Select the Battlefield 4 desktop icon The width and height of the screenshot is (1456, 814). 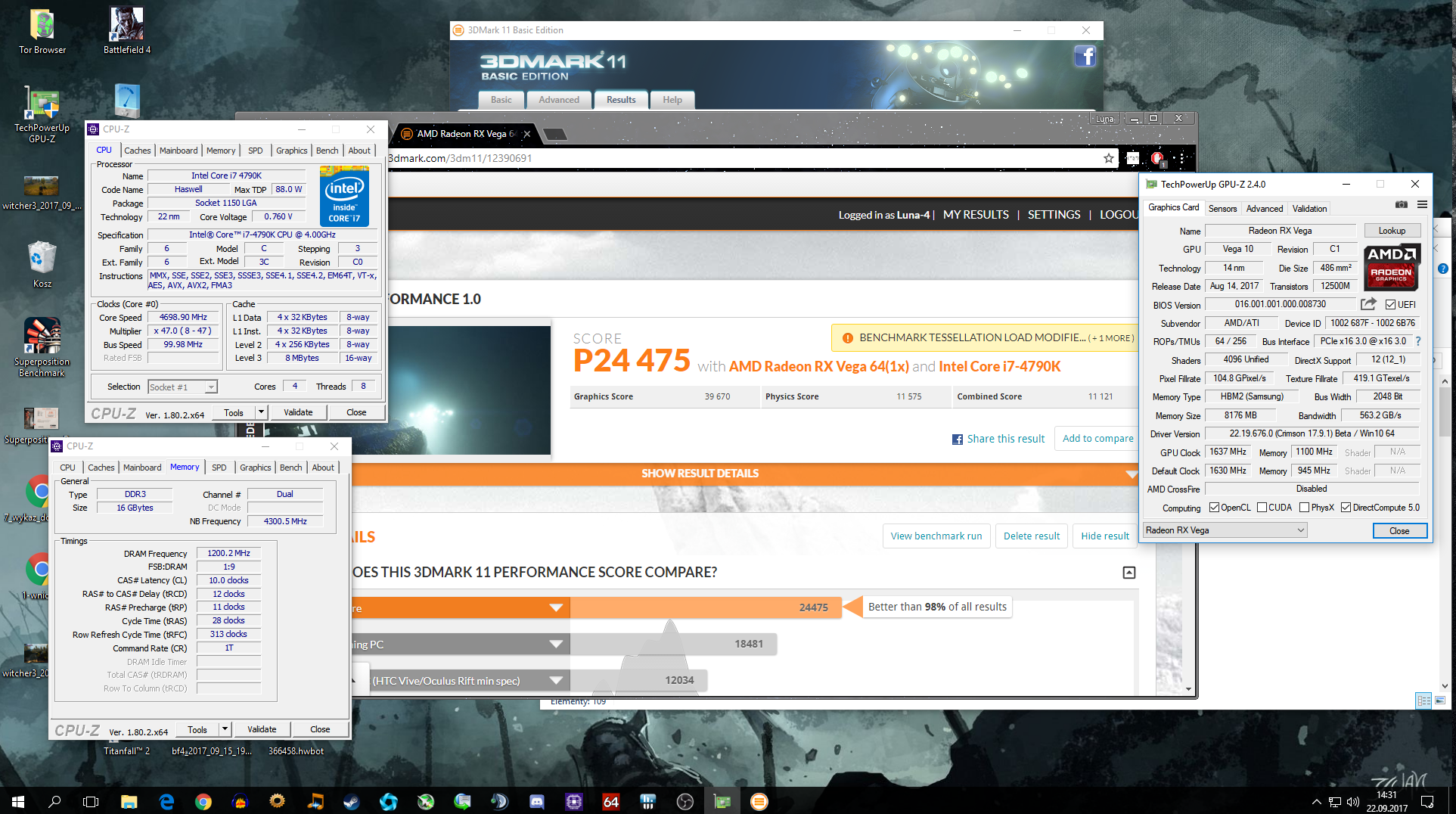click(x=127, y=32)
